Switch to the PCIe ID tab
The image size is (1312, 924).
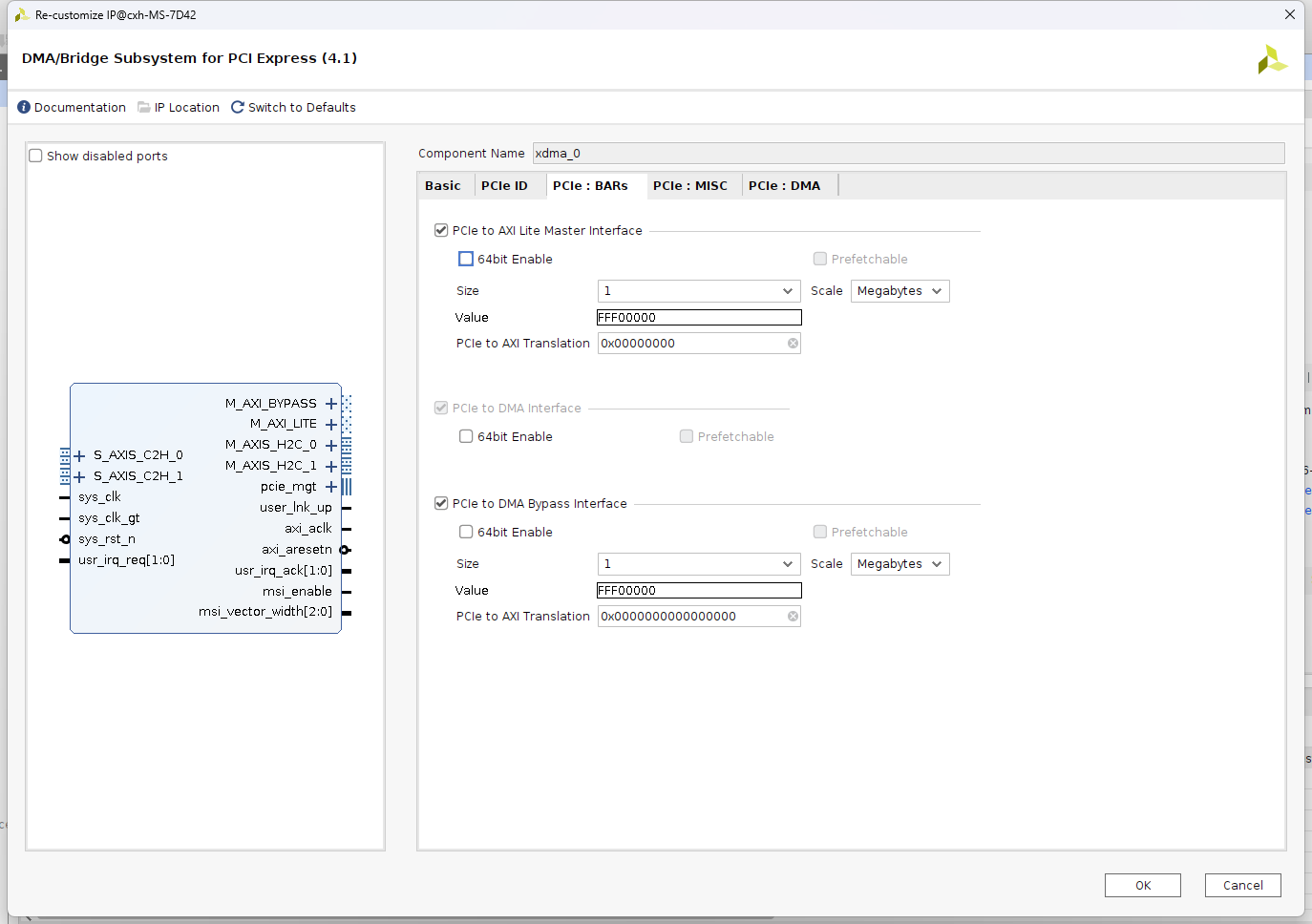tap(504, 185)
